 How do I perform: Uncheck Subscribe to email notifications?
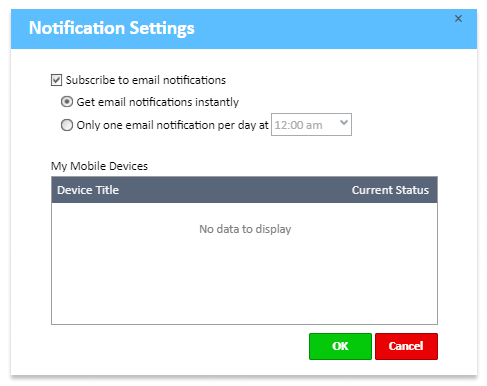(x=56, y=80)
